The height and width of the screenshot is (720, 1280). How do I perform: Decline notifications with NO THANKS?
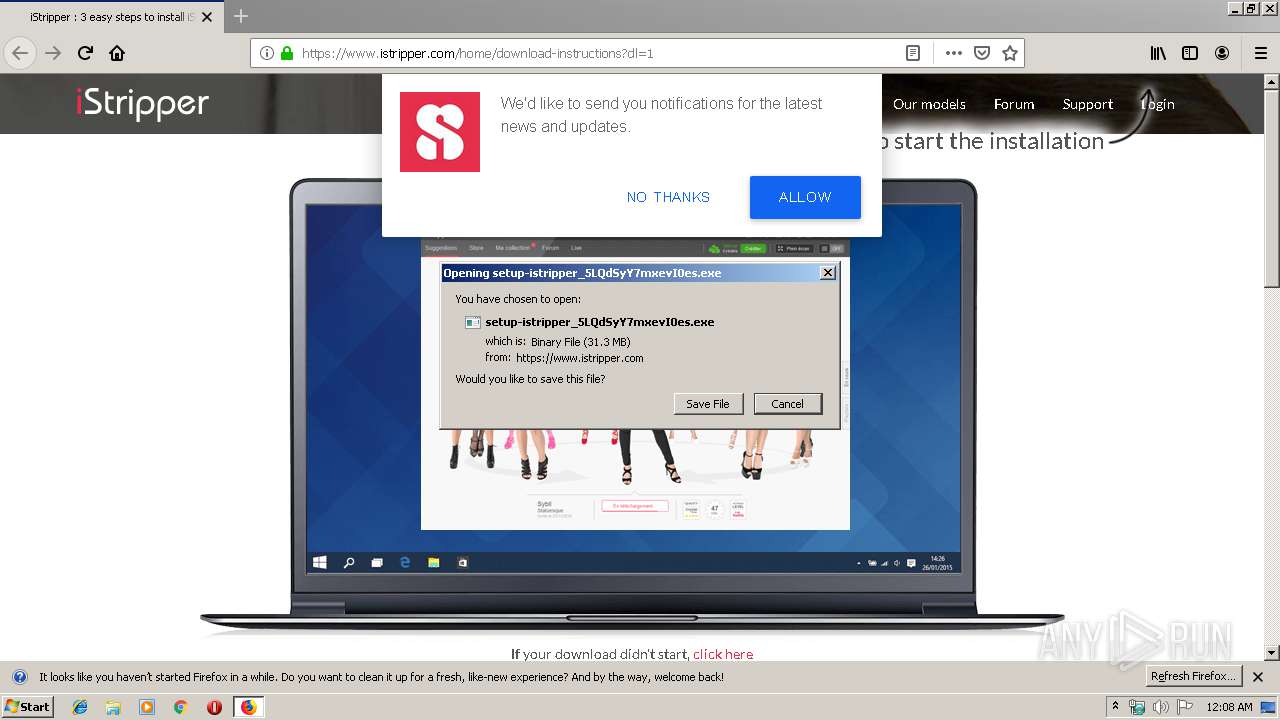tap(668, 197)
